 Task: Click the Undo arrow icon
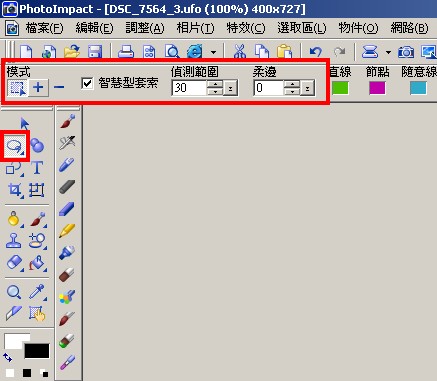[315, 52]
